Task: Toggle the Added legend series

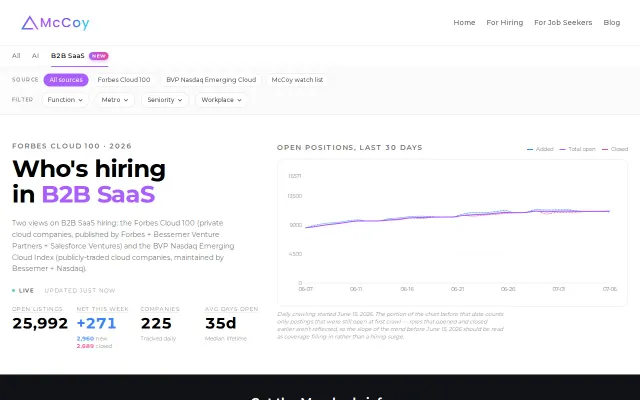Action: tap(540, 149)
